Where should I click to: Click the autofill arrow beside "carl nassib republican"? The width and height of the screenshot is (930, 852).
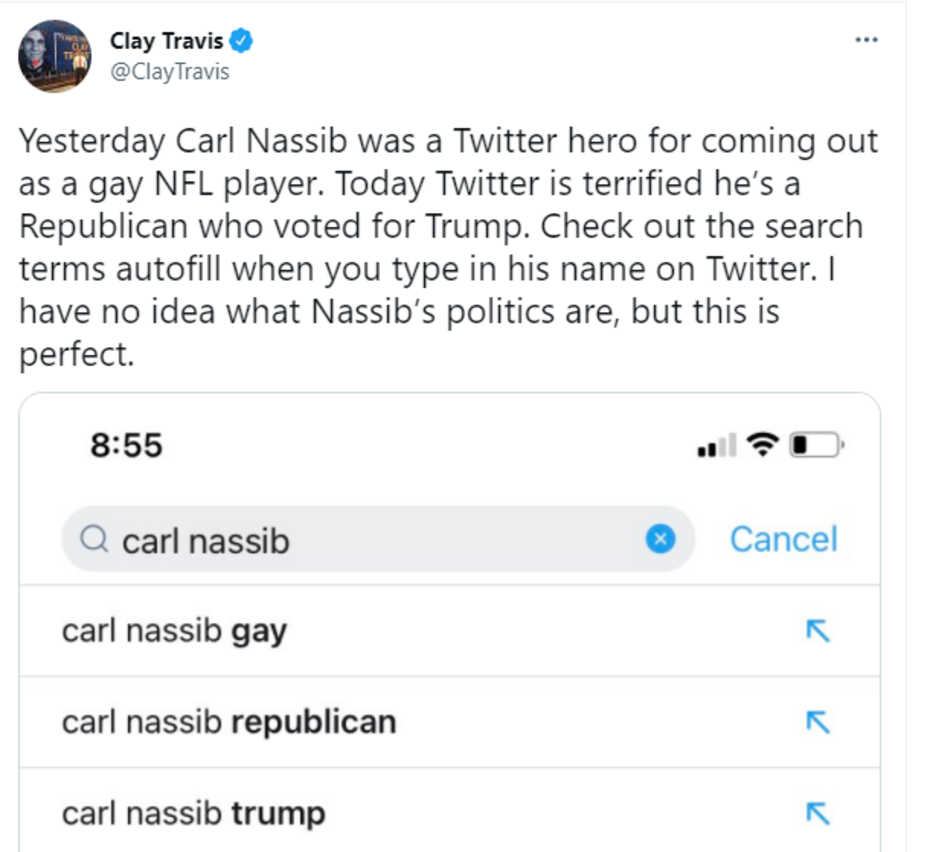click(x=818, y=723)
